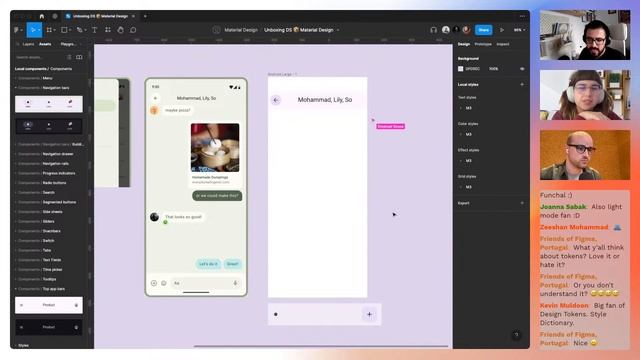Open the help question mark button
Screen dimensions: 640x360
coord(516,335)
